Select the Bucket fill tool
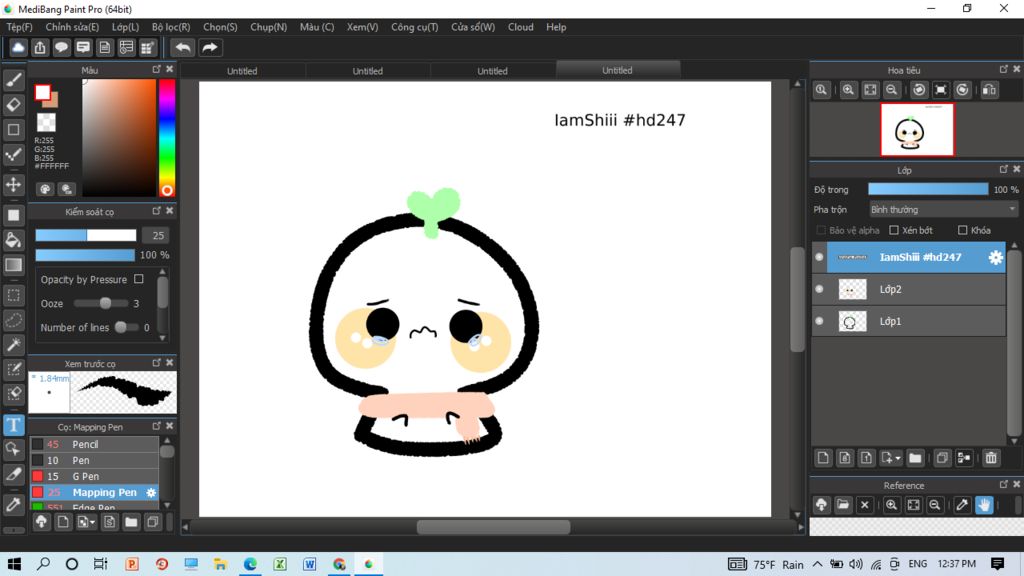 (14, 240)
